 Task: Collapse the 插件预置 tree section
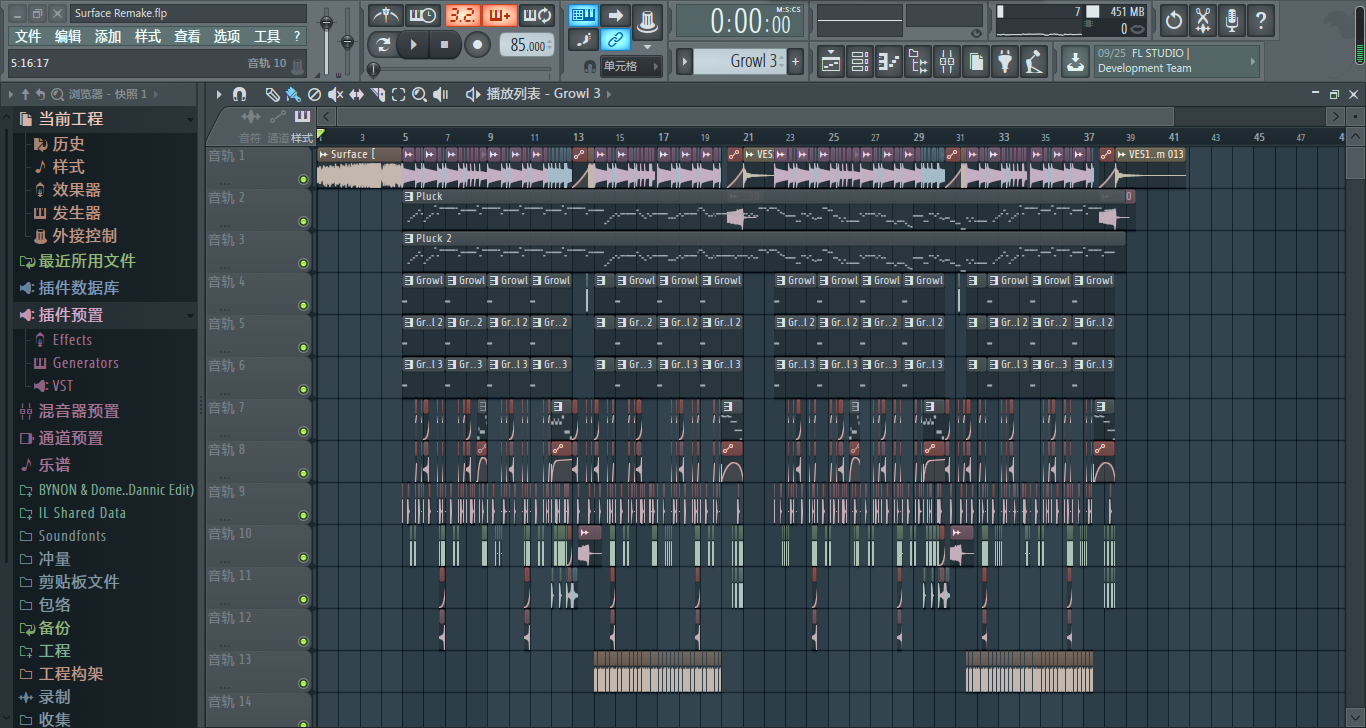(x=190, y=315)
